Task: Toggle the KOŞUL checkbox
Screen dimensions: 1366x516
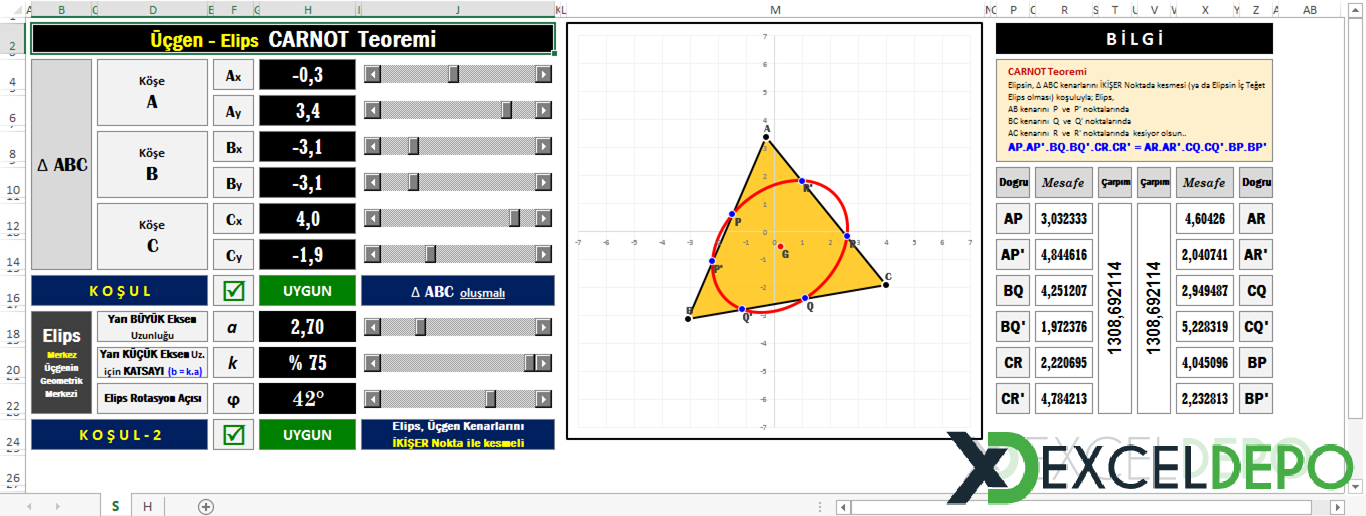Action: (x=233, y=291)
